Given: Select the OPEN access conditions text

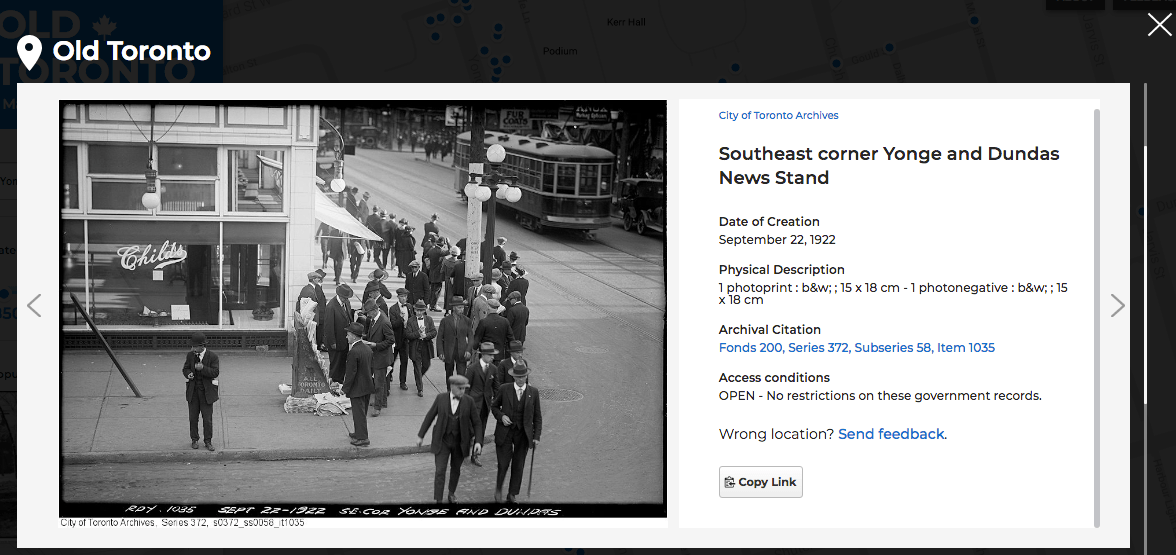Looking at the screenshot, I should (x=880, y=396).
